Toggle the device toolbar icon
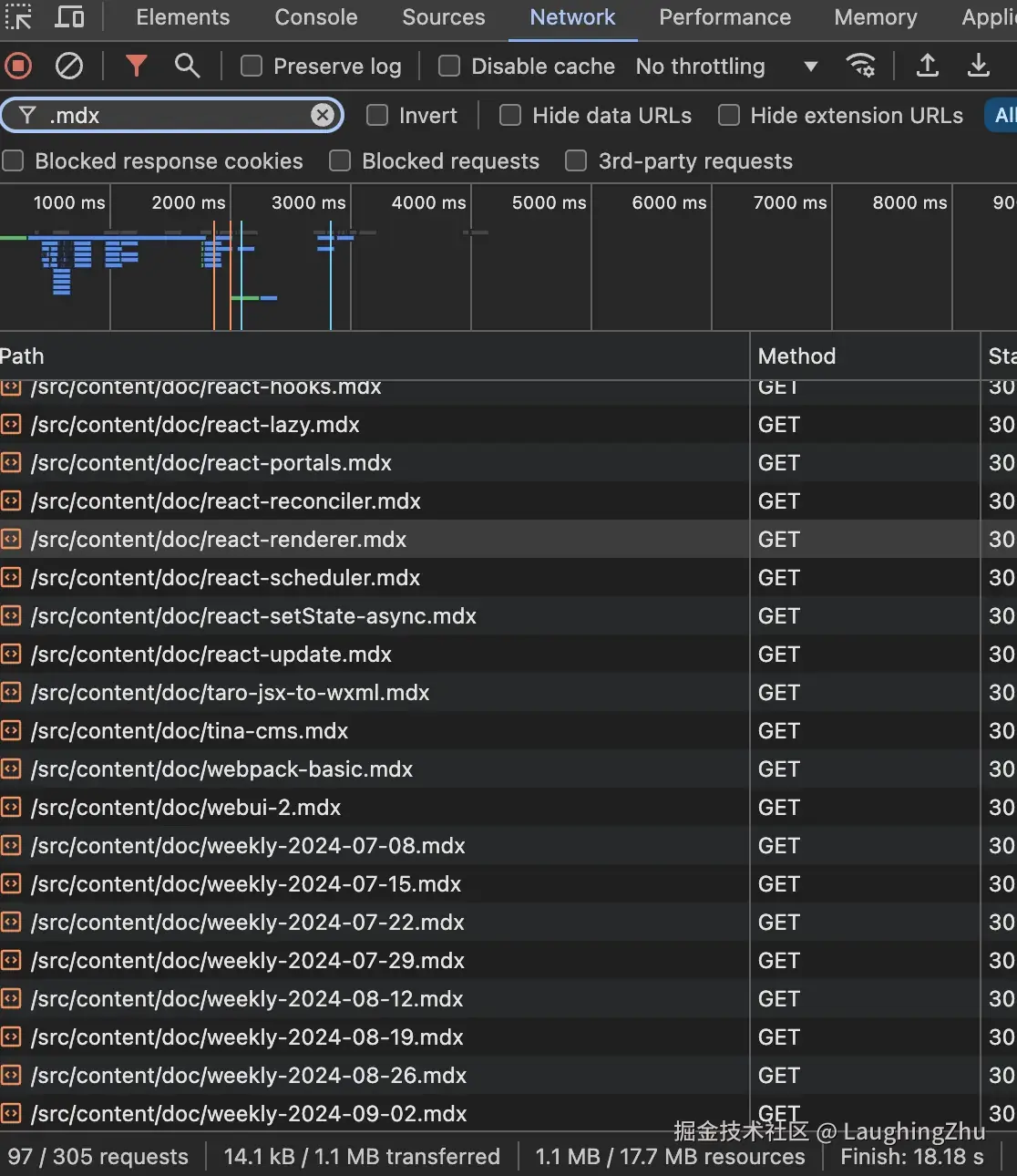The width and height of the screenshot is (1017, 1176). point(70,17)
